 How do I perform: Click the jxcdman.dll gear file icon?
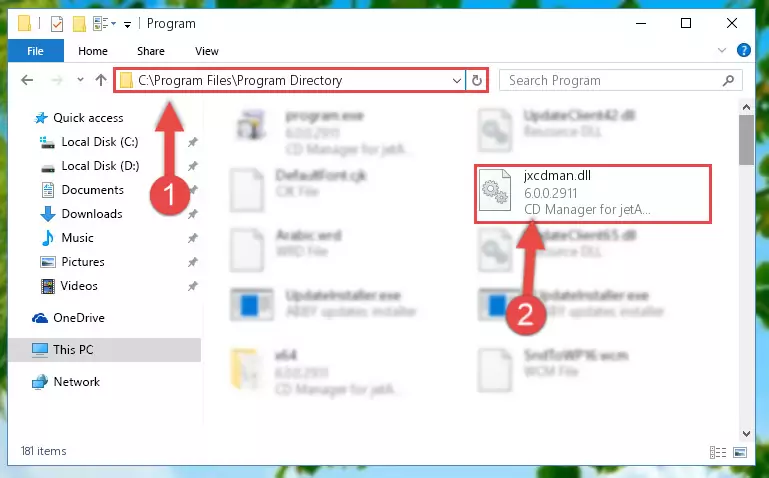click(494, 191)
